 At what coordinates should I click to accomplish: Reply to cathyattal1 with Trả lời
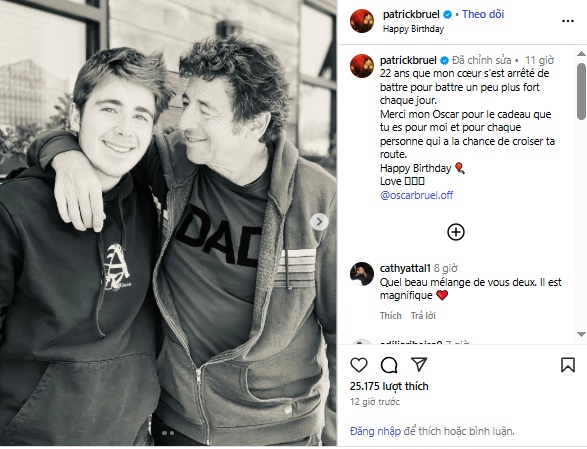423,316
